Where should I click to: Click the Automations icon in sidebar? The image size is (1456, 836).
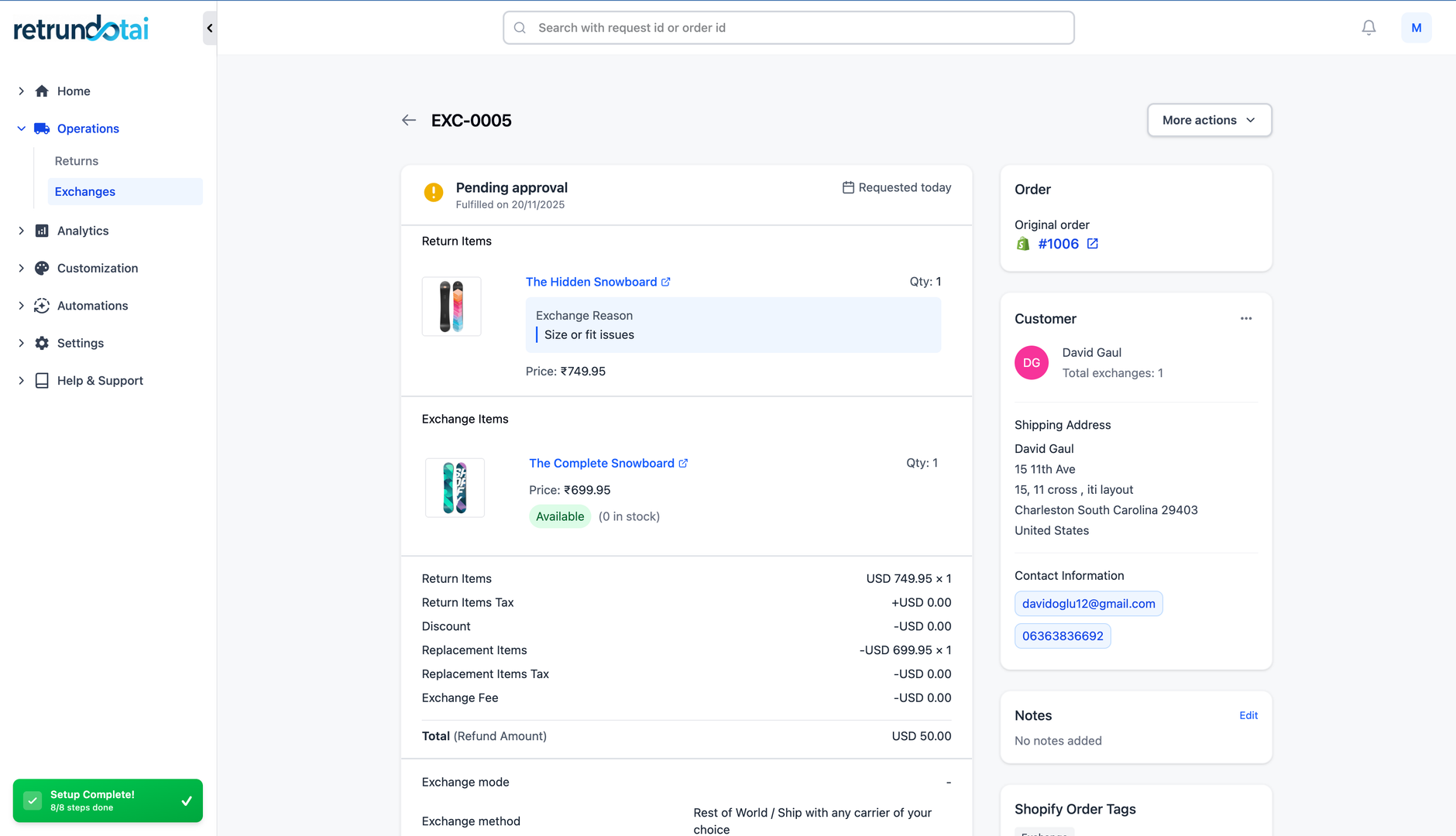pos(42,306)
